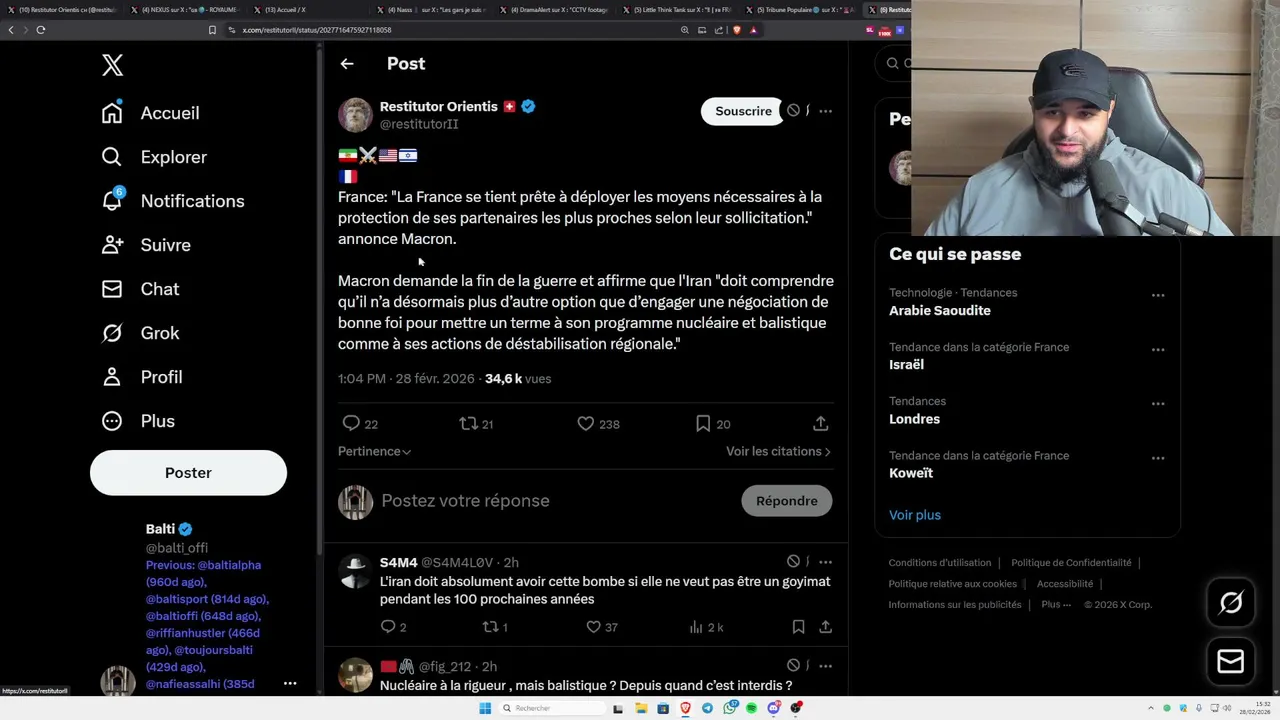Viewport: 1280px width, 720px height.
Task: Open Voir les citations link
Action: tap(778, 452)
